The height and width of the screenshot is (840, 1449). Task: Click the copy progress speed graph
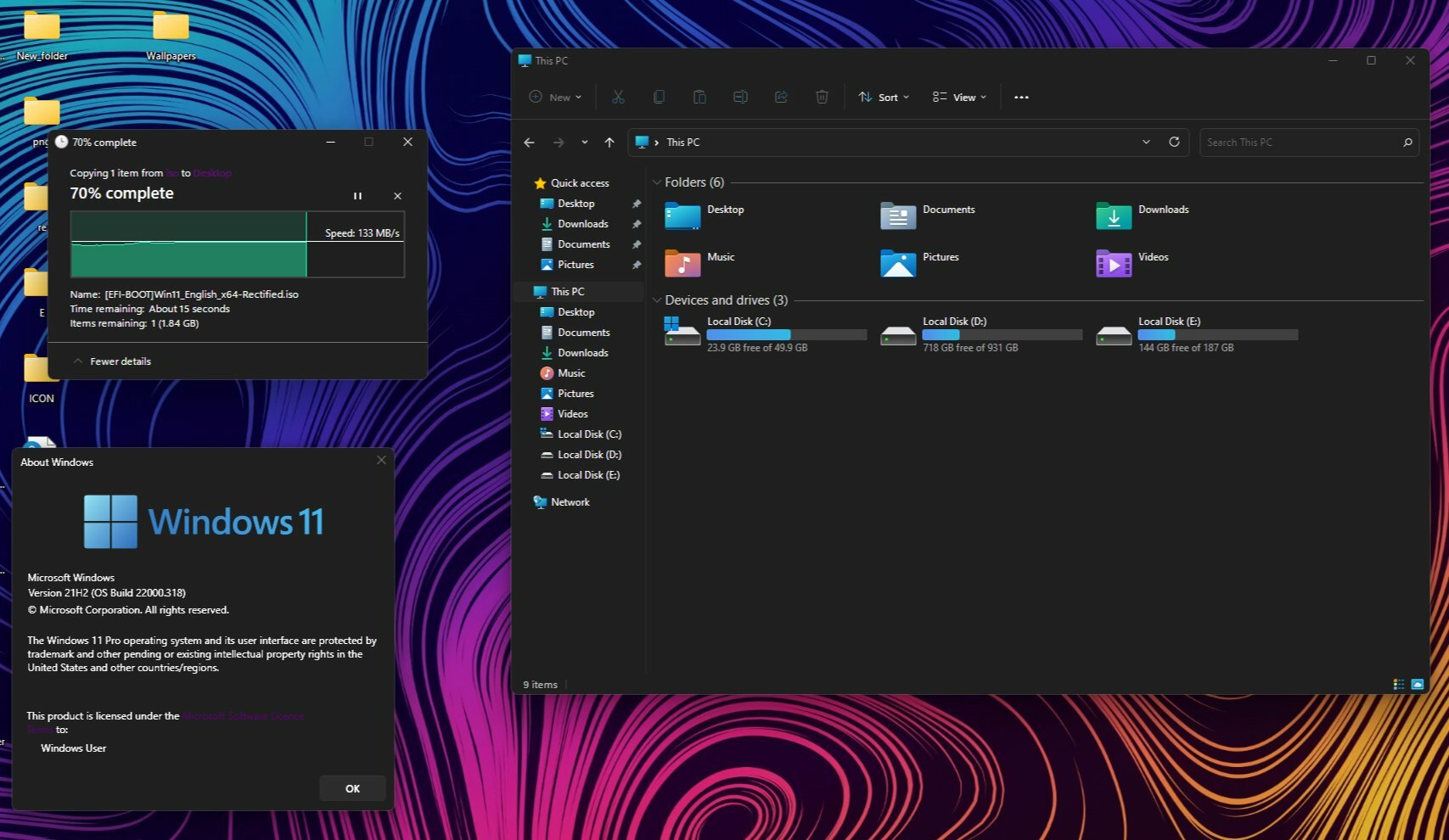[237, 244]
